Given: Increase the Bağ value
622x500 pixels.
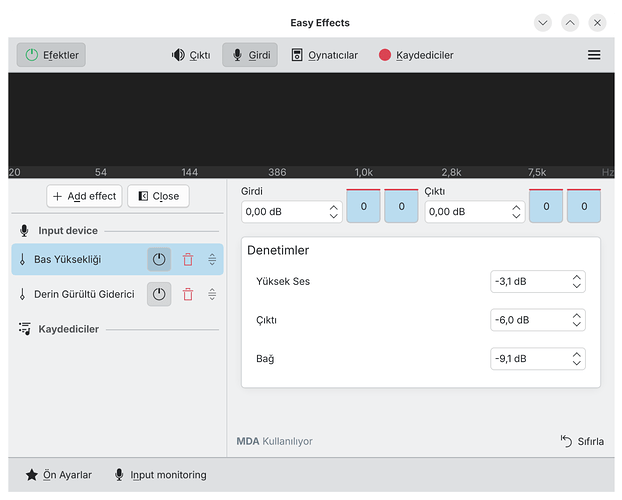Looking at the screenshot, I should (x=577, y=354).
